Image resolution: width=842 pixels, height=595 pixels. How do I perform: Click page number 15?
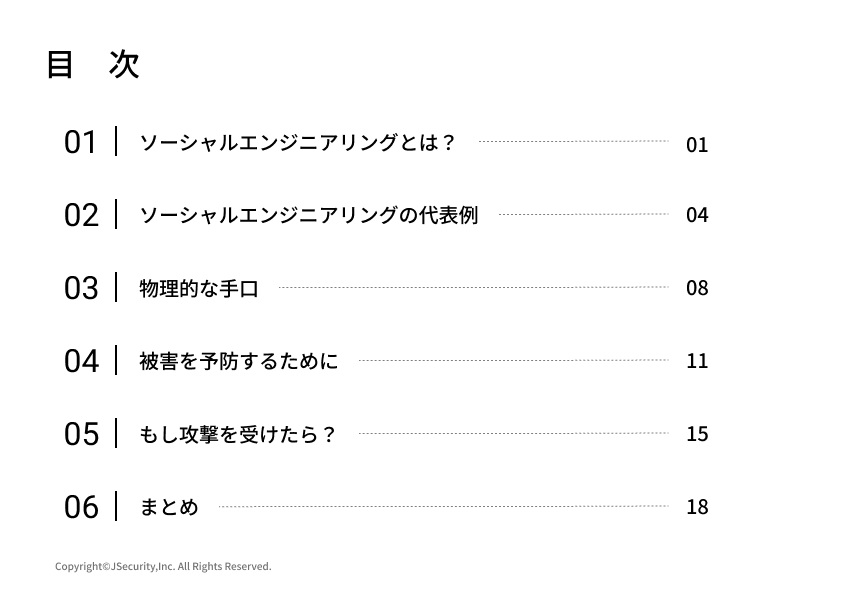pos(697,434)
